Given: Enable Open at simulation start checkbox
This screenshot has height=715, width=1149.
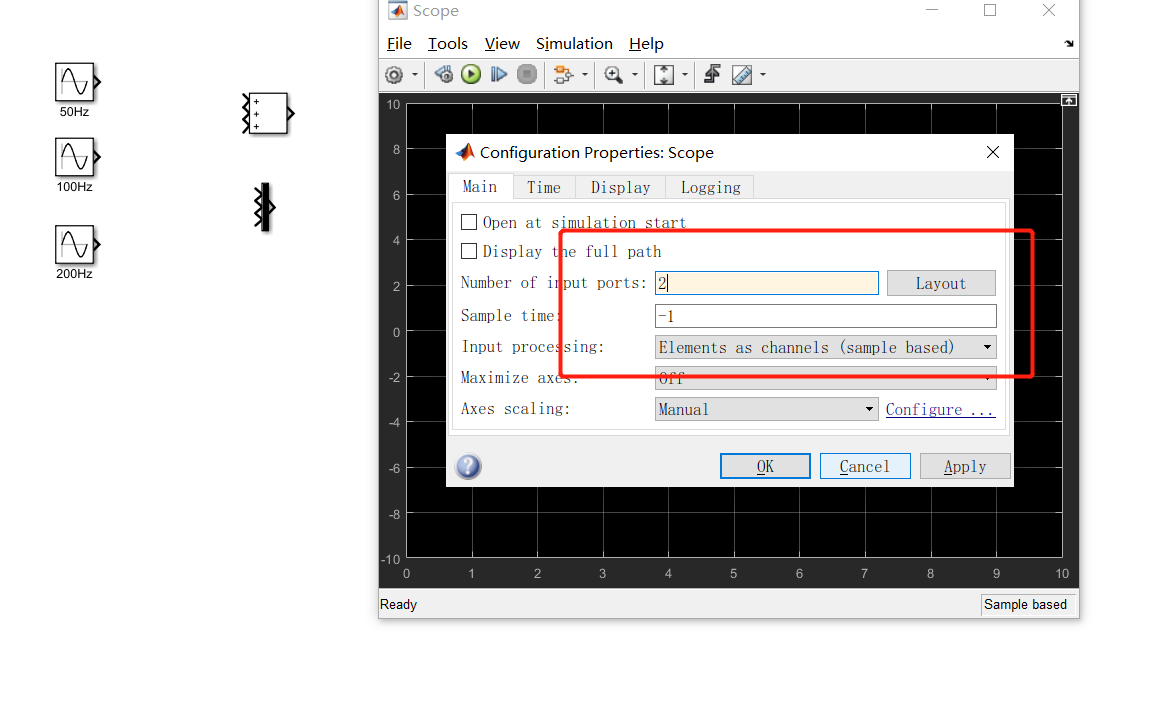Looking at the screenshot, I should 469,222.
